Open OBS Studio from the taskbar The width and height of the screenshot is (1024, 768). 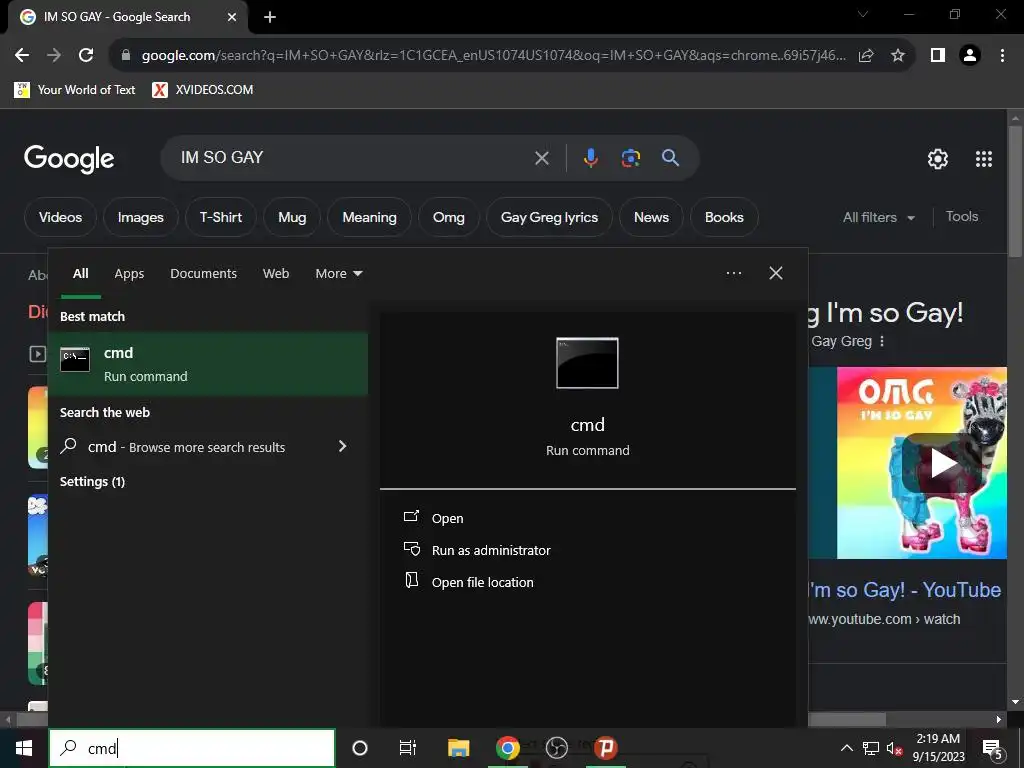click(x=556, y=748)
